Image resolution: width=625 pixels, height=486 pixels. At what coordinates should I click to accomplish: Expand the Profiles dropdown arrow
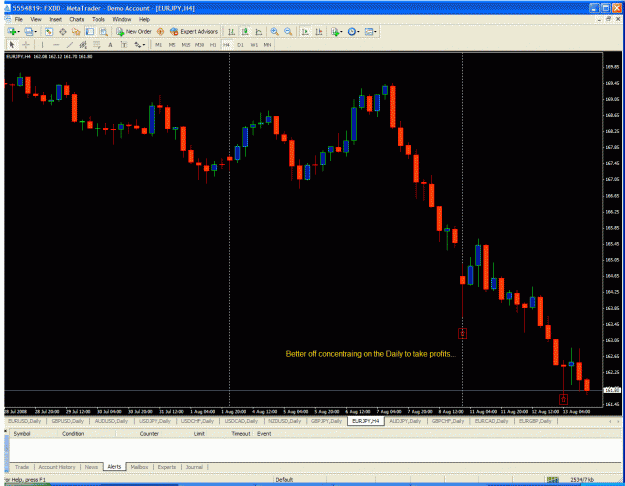pos(35,32)
